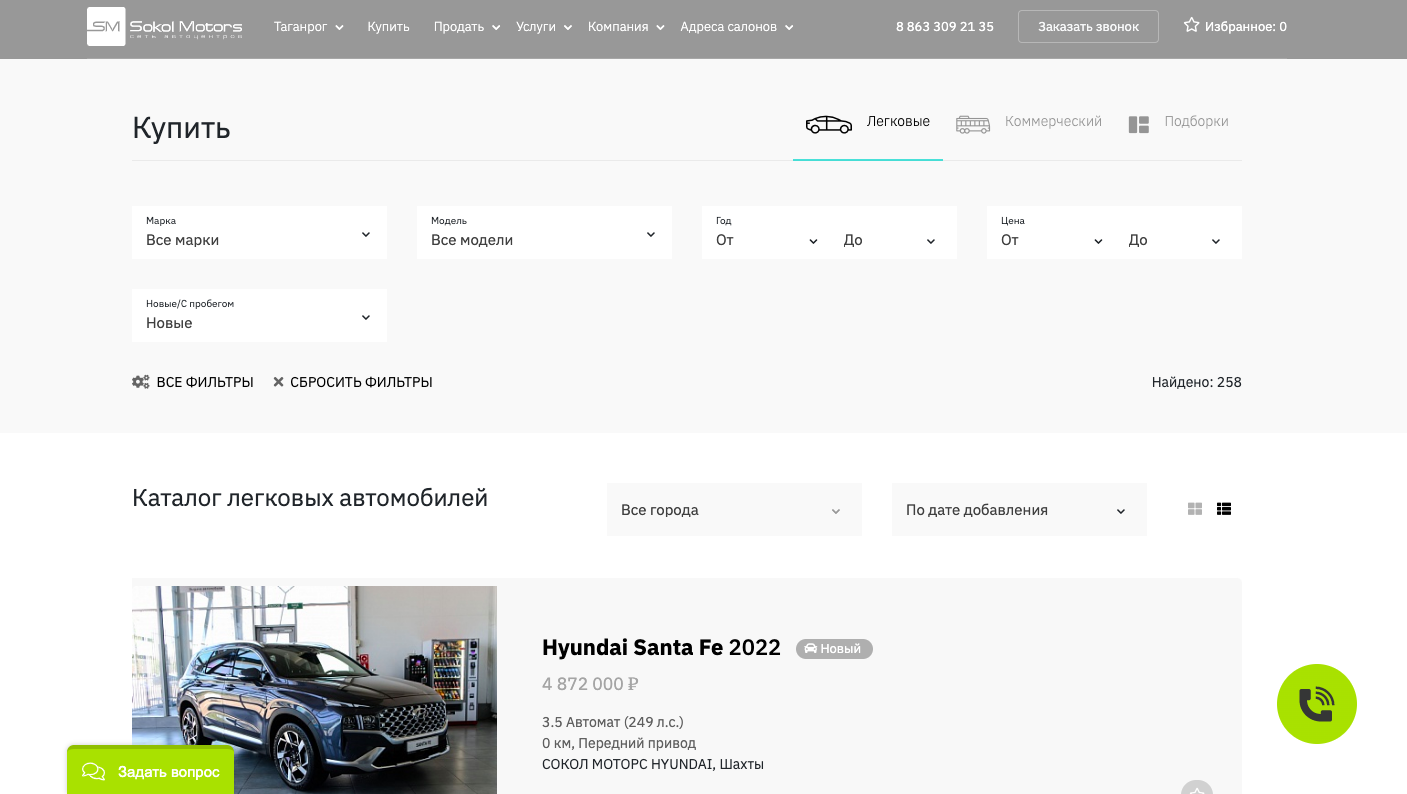
Task: Expand the Адреса салонов menu
Action: coord(737,27)
